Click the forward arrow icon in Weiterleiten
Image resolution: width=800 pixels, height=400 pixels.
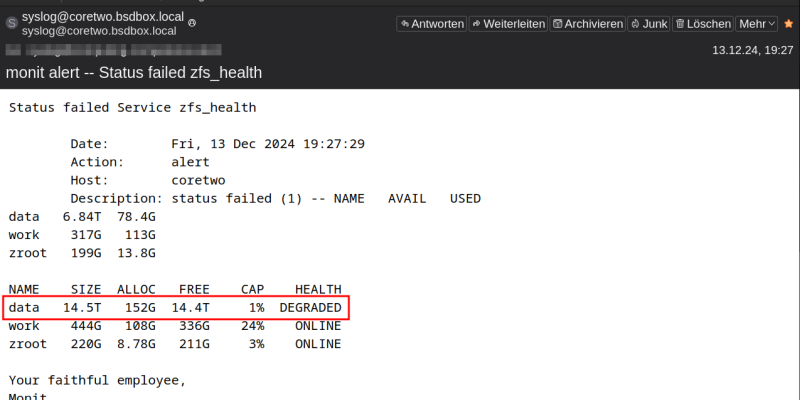477,23
